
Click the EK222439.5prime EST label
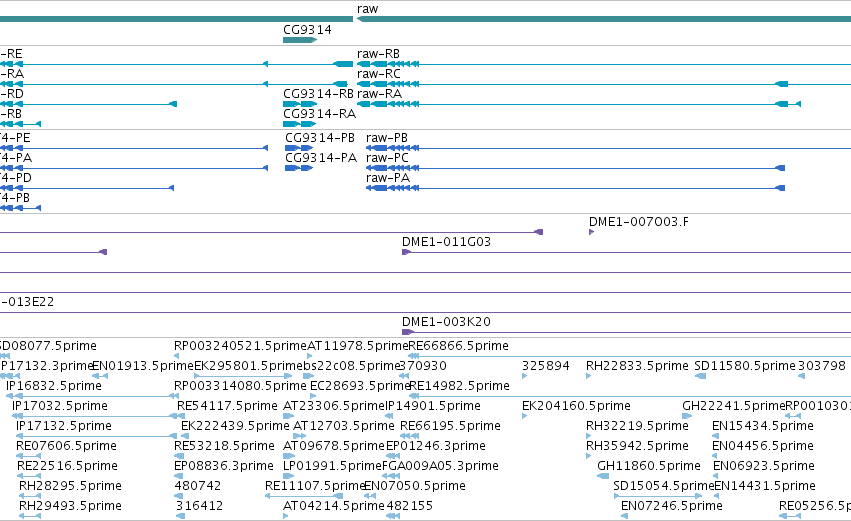(236, 426)
